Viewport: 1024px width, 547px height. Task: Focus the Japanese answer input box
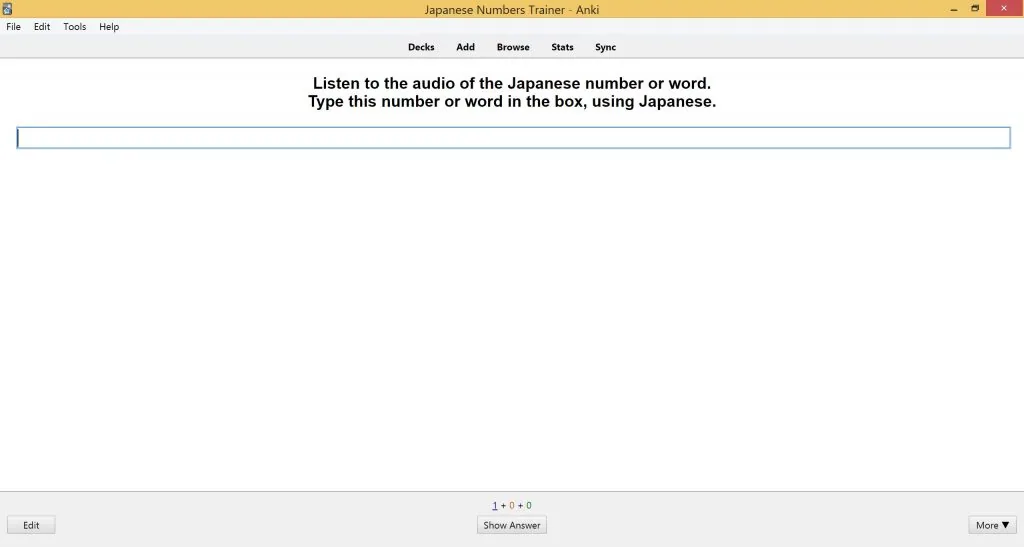tap(513, 138)
